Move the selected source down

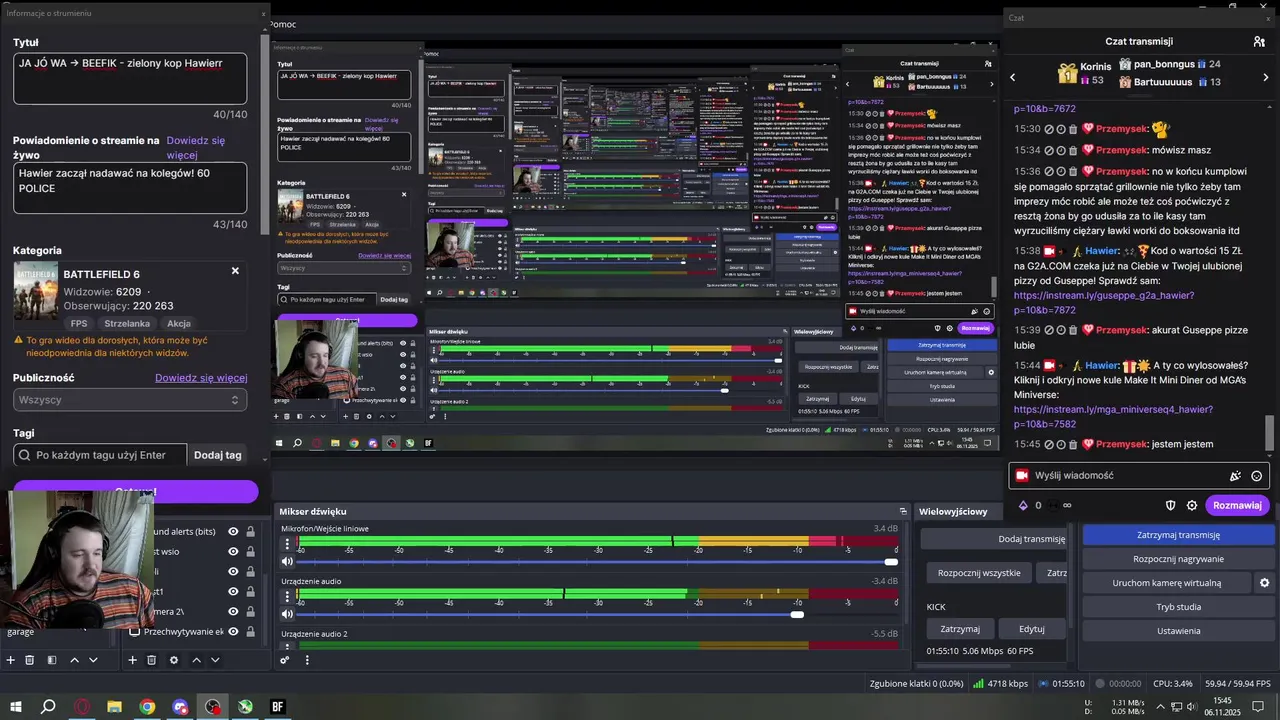(x=215, y=660)
